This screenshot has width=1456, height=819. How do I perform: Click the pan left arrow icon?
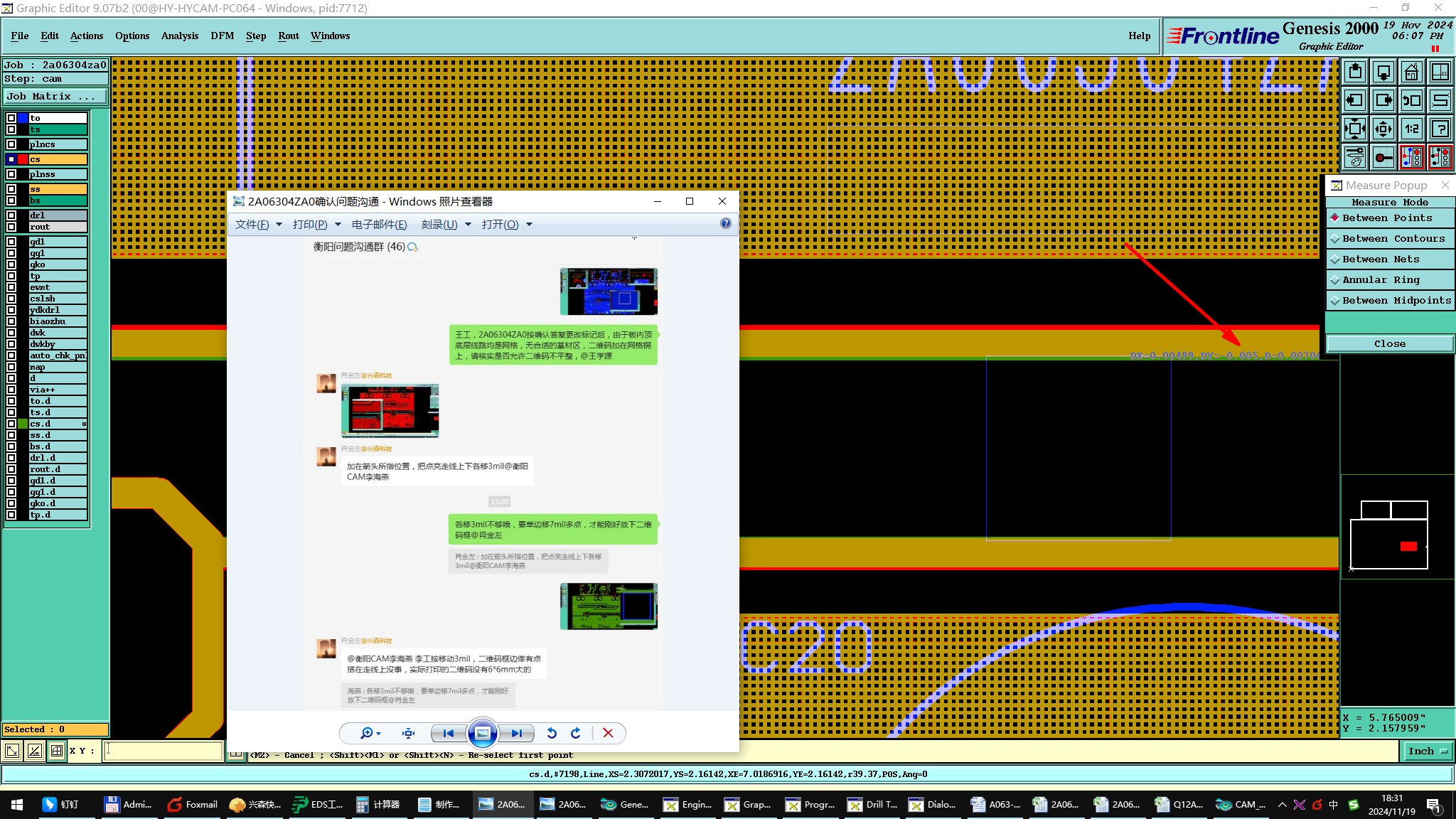1354,100
